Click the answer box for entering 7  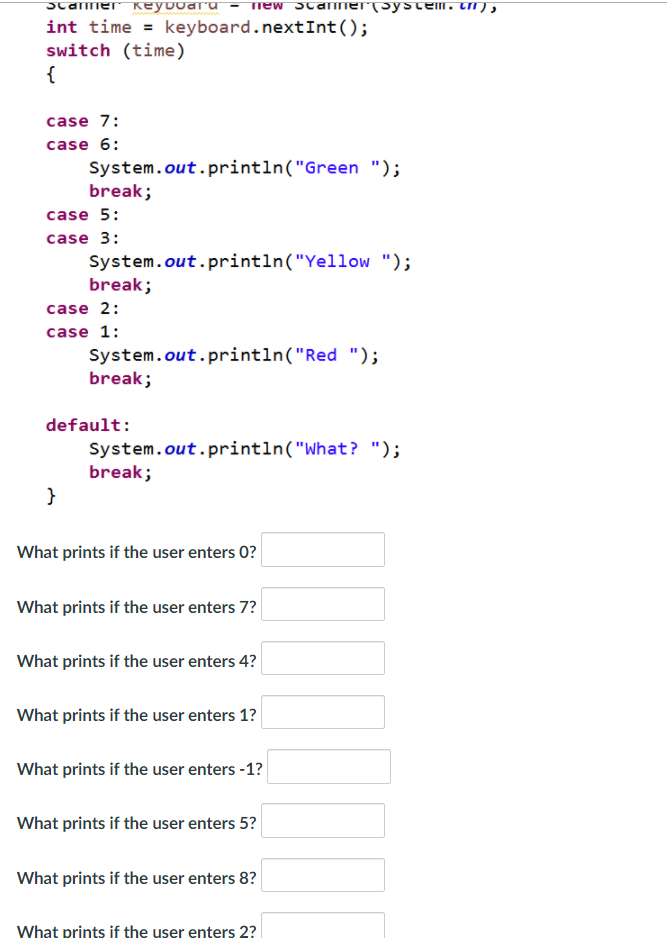(x=322, y=604)
